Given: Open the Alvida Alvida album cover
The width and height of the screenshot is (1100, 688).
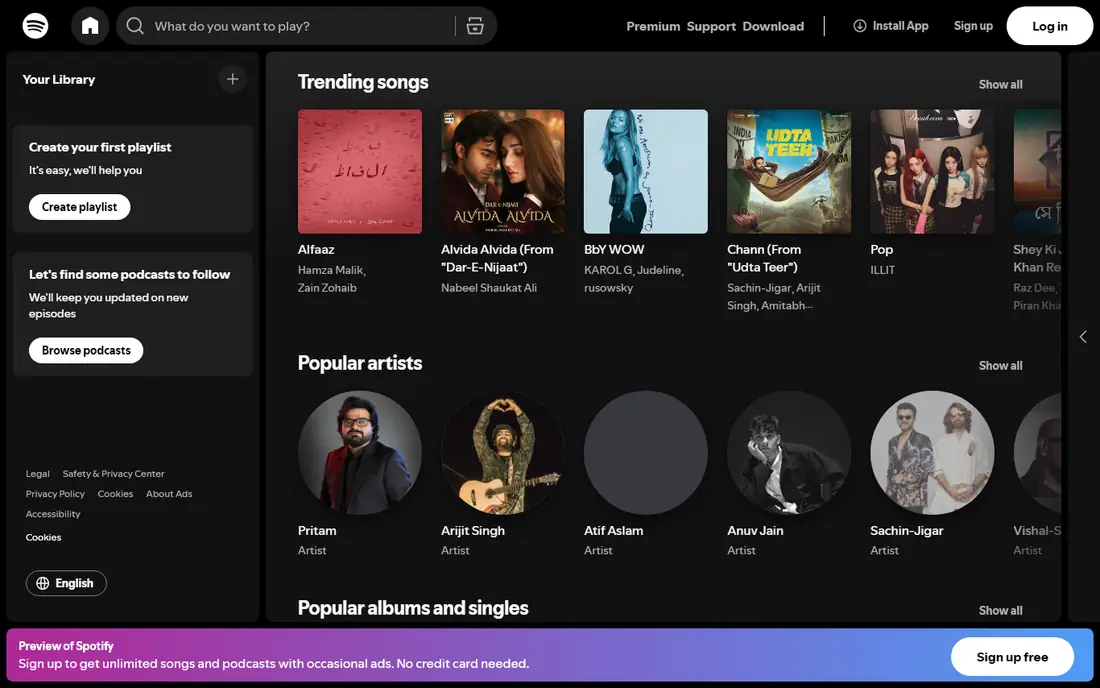Looking at the screenshot, I should 503,171.
